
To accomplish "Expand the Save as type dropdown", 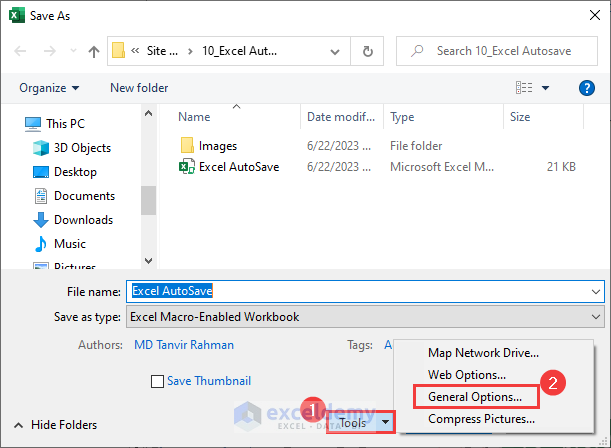I will [596, 317].
